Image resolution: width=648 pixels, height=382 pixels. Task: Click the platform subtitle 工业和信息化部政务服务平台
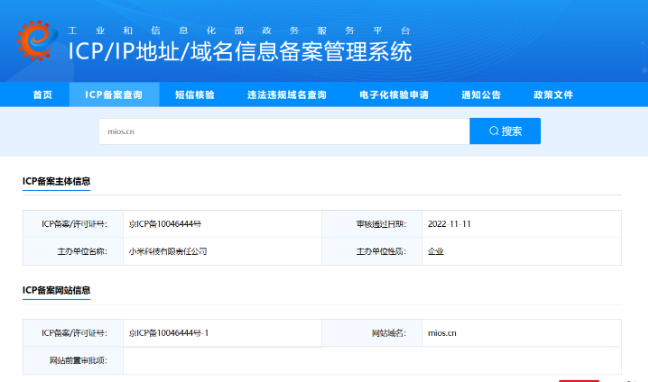239,31
